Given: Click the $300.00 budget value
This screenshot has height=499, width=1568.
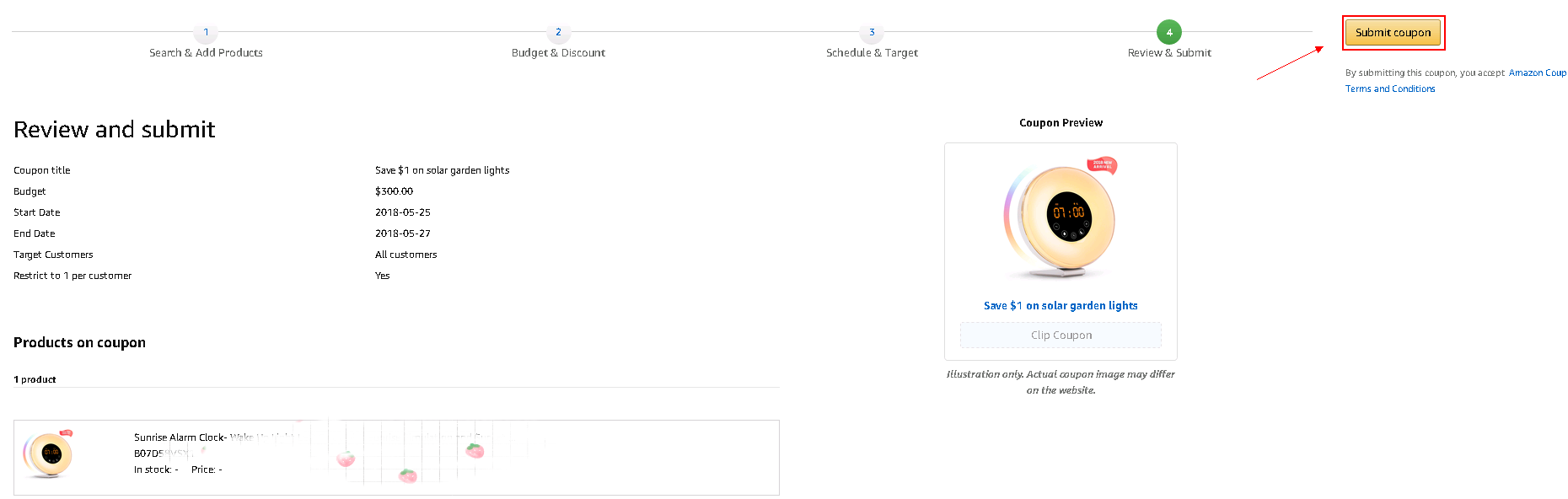Looking at the screenshot, I should click(x=394, y=191).
